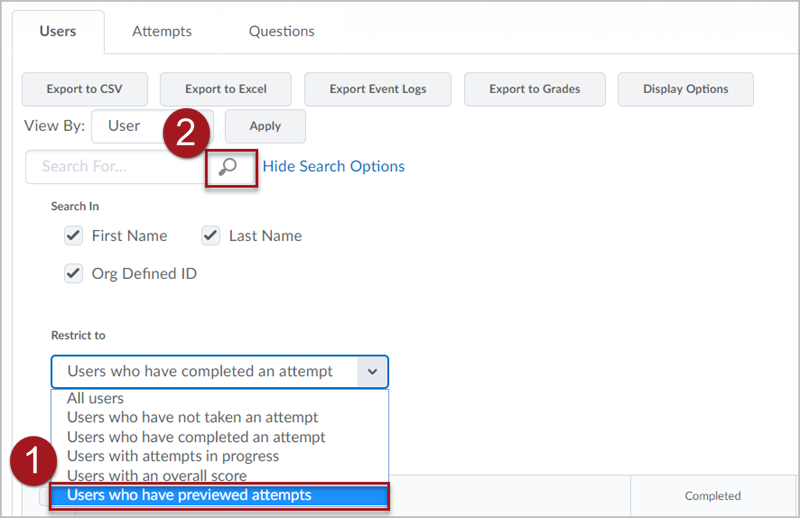The width and height of the screenshot is (800, 518).
Task: Select Users with attempts in progress
Action: click(x=219, y=456)
